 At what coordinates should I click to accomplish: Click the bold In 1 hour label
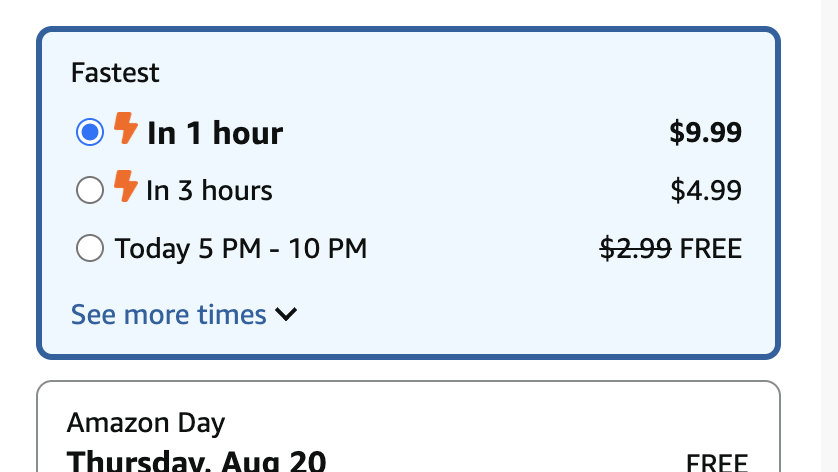[215, 133]
